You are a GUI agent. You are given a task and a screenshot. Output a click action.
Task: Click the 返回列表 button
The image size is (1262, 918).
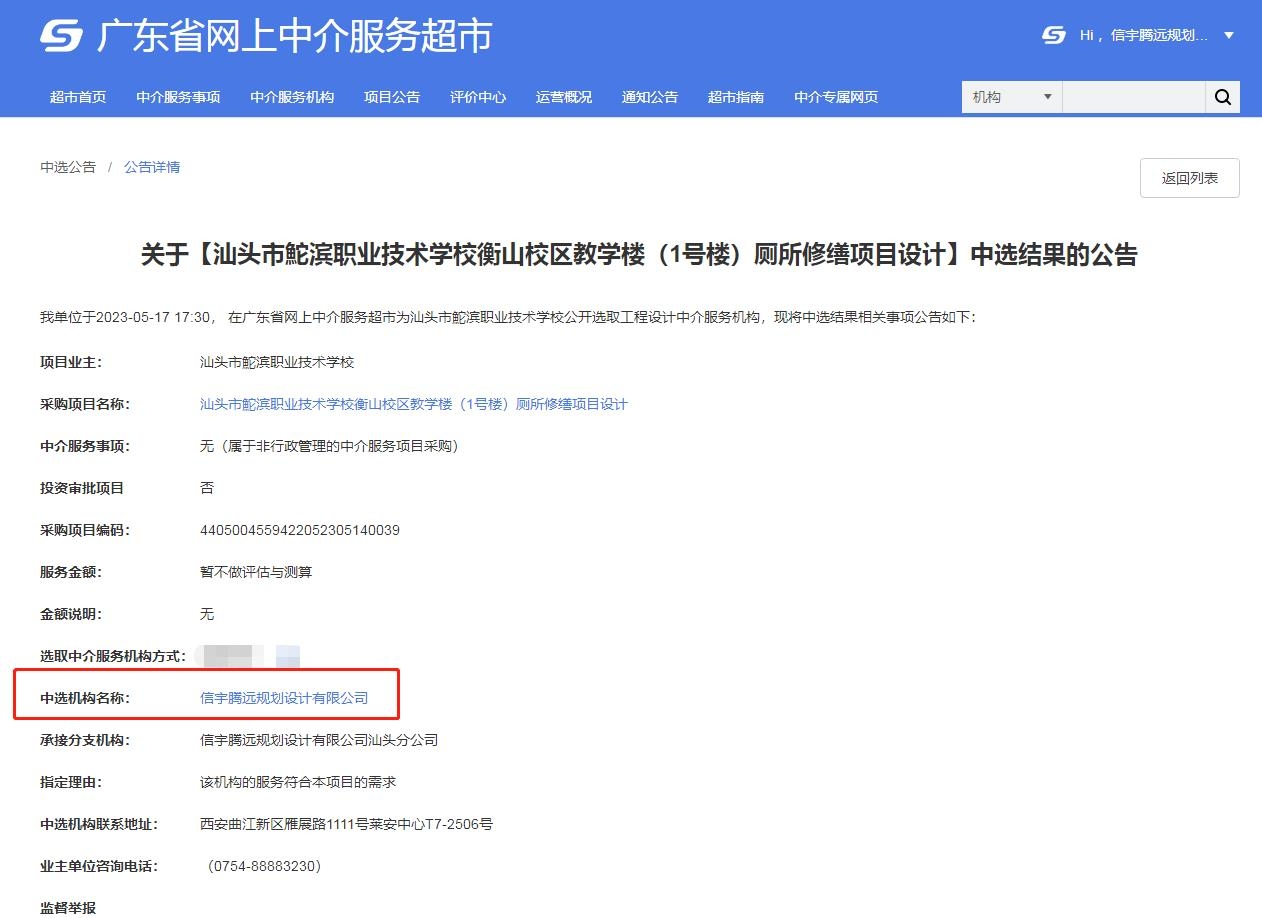point(1189,177)
